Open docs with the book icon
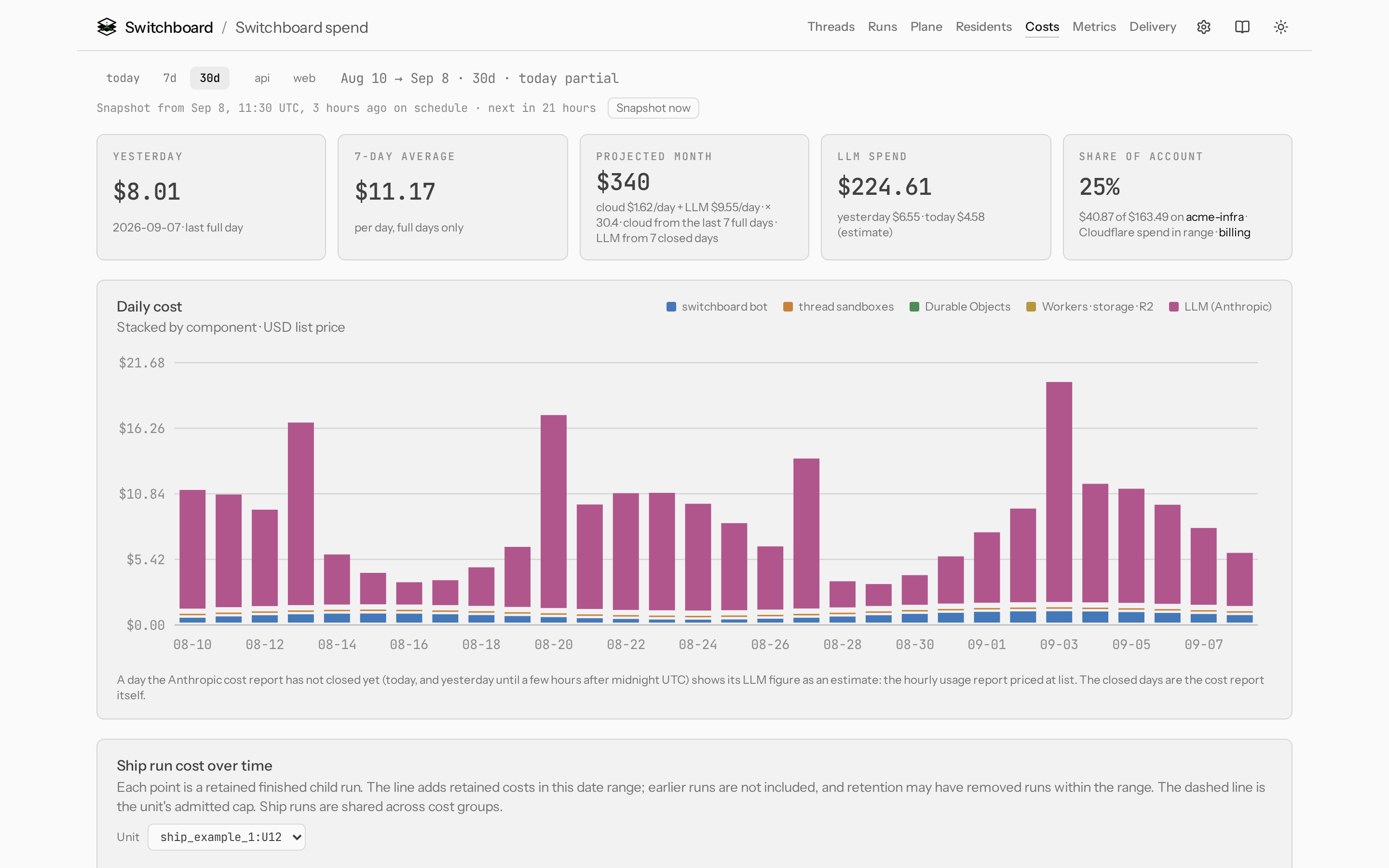This screenshot has height=868, width=1389. point(1242,27)
